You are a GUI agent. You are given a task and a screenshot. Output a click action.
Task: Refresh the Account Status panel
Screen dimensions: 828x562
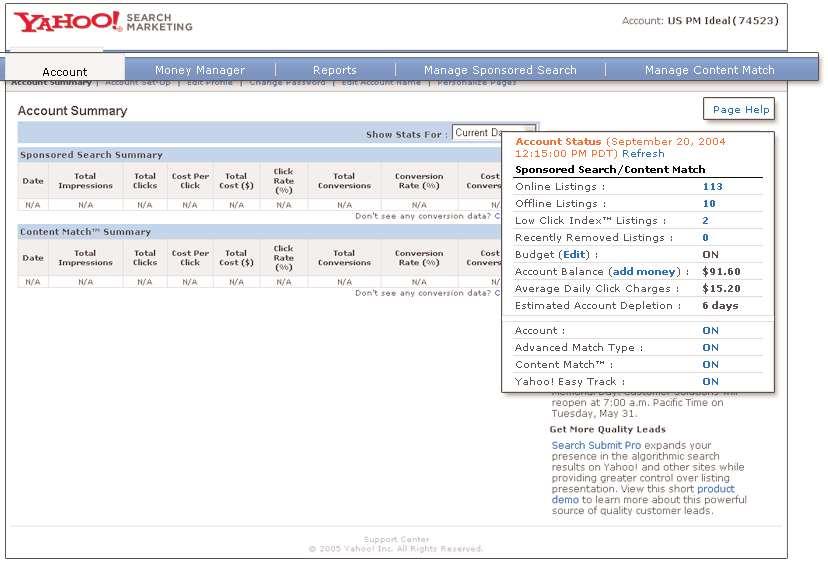coord(642,154)
